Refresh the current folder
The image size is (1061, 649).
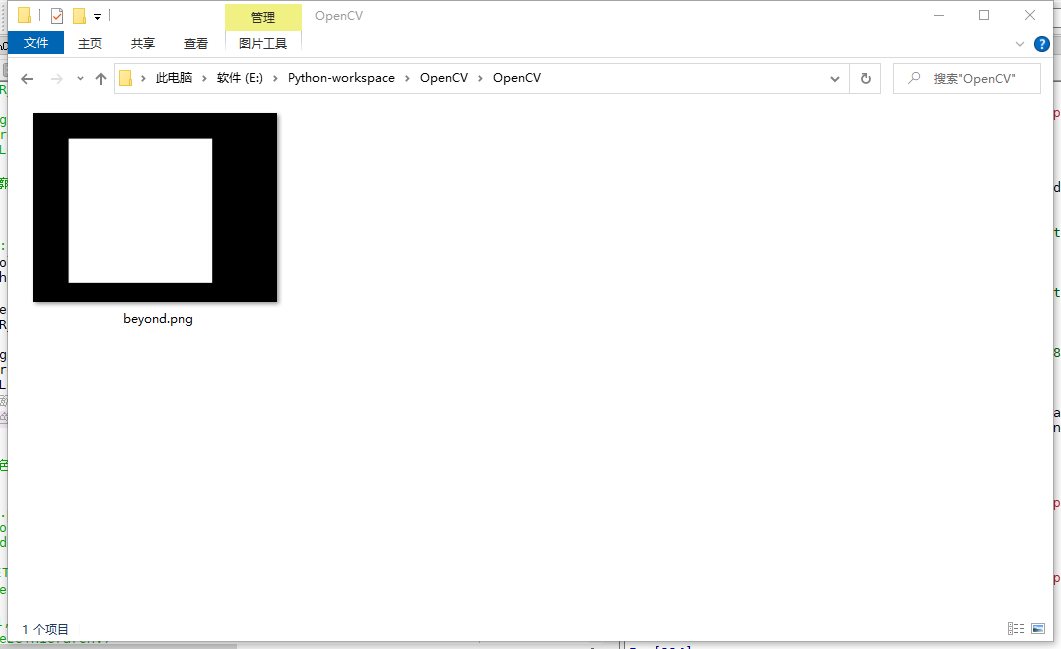pyautogui.click(x=865, y=79)
